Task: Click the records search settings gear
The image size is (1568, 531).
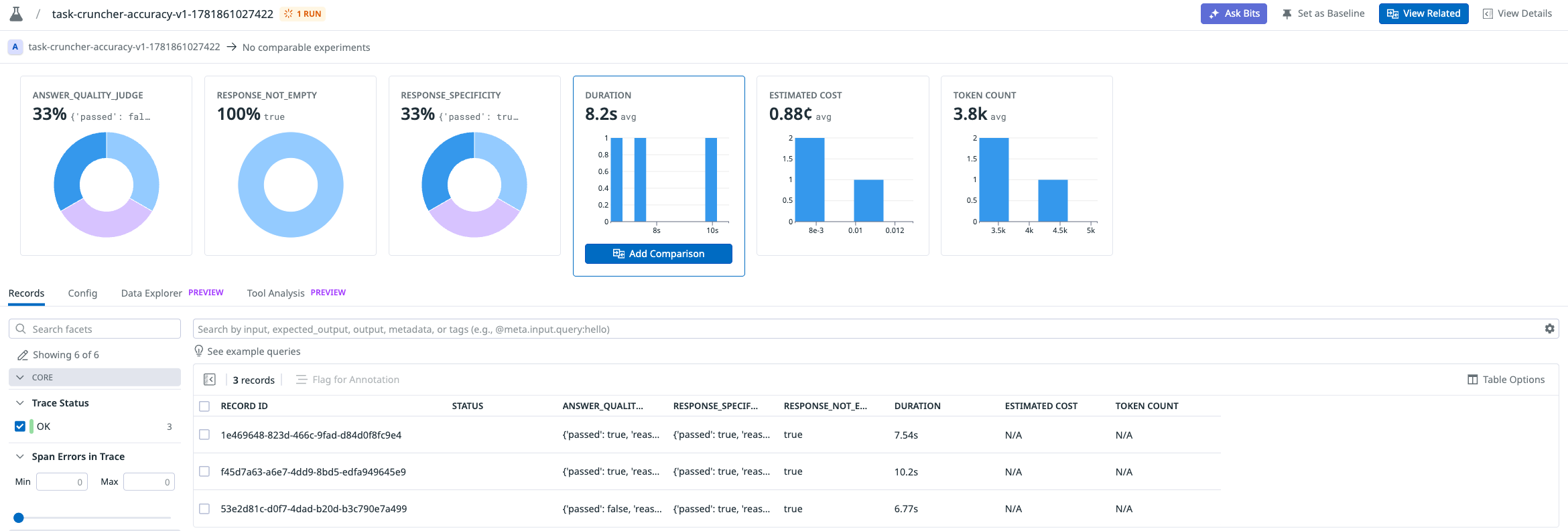Action: click(1549, 329)
